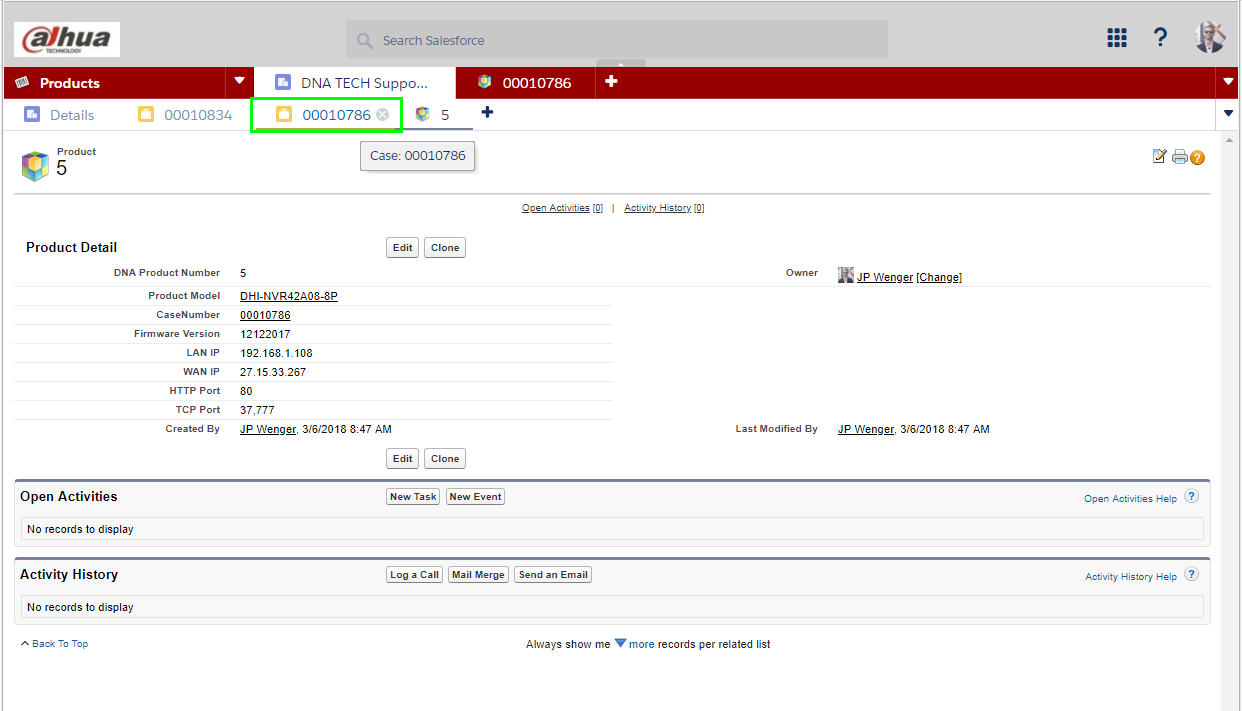Click JP Wenger owner photo thumbnail
1242x711 pixels.
(846, 275)
